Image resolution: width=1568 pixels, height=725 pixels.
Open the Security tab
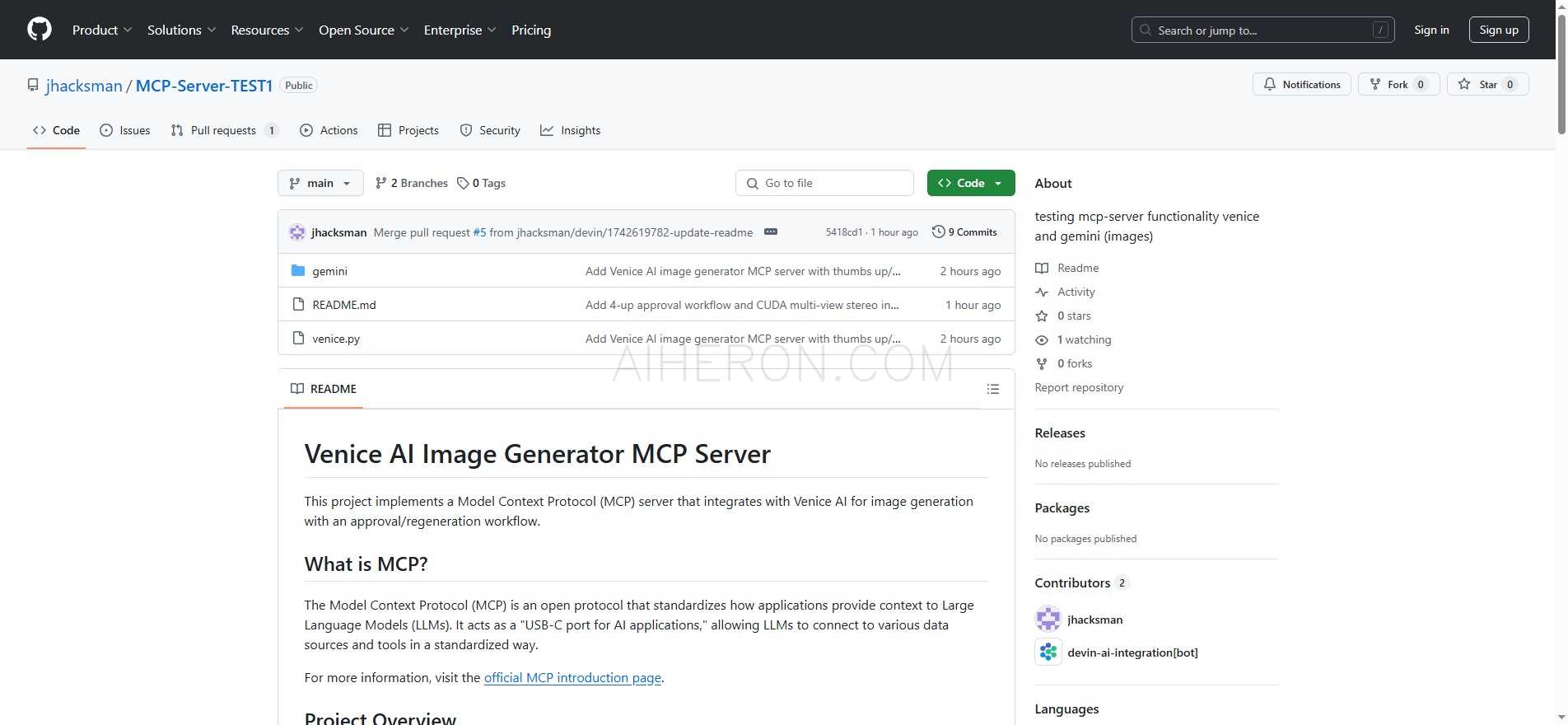[x=490, y=130]
